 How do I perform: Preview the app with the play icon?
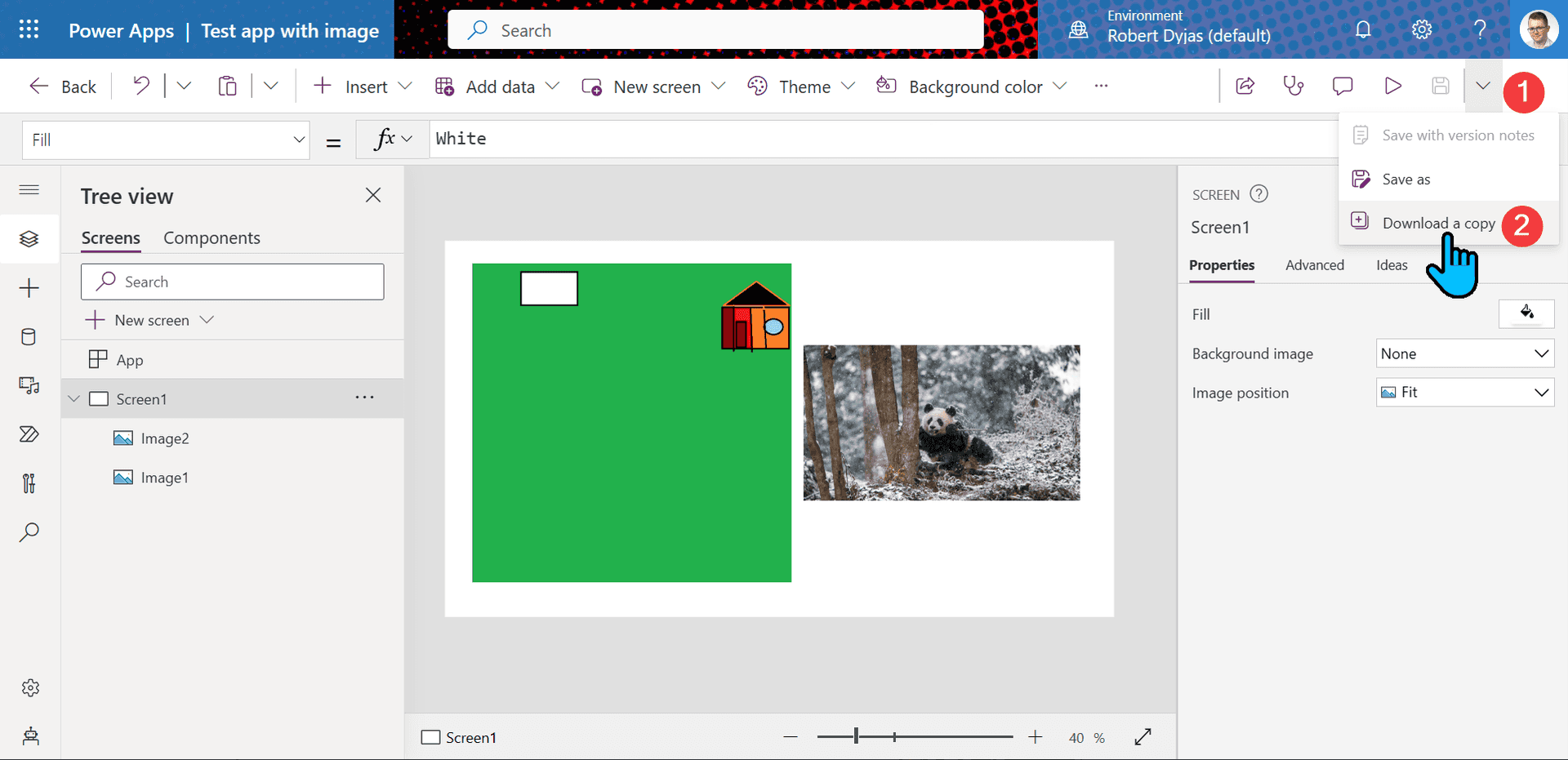tap(1393, 86)
